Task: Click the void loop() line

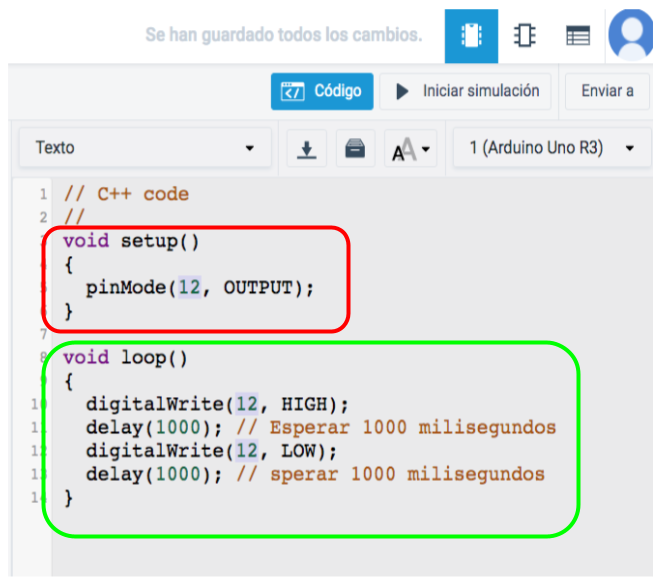Action: coord(125,357)
